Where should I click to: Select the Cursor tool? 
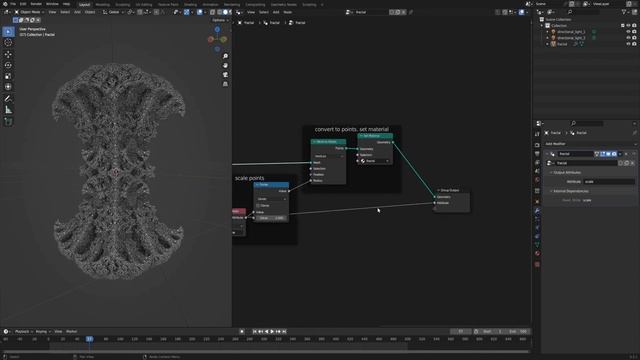[x=8, y=42]
